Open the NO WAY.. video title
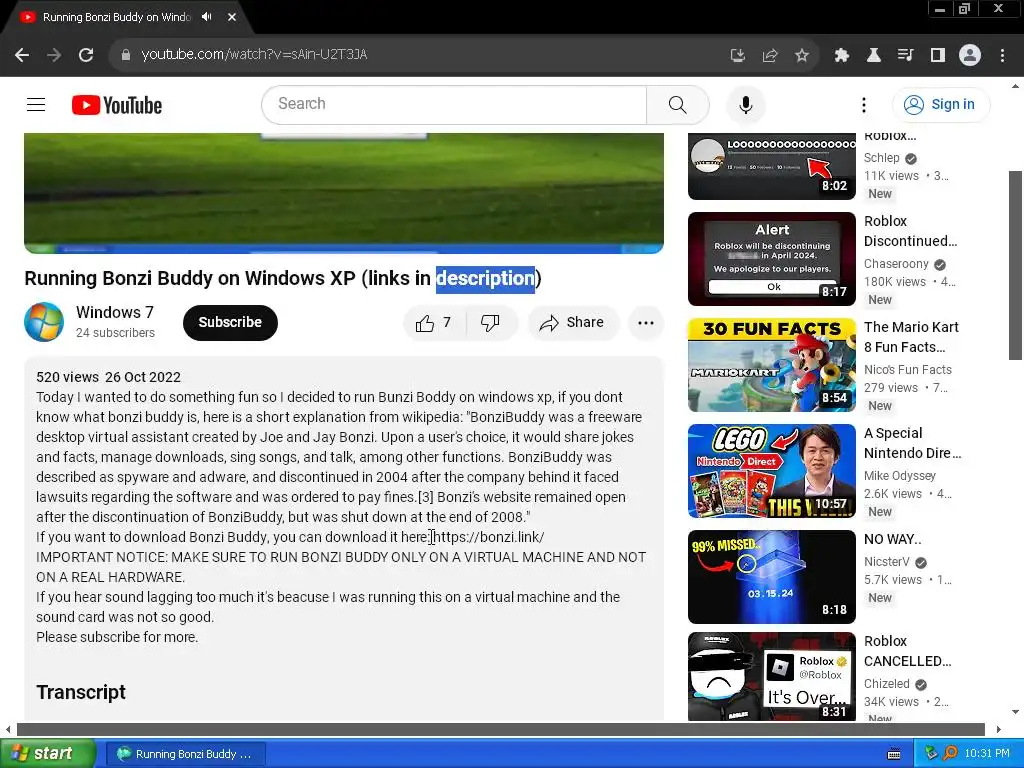 click(893, 539)
